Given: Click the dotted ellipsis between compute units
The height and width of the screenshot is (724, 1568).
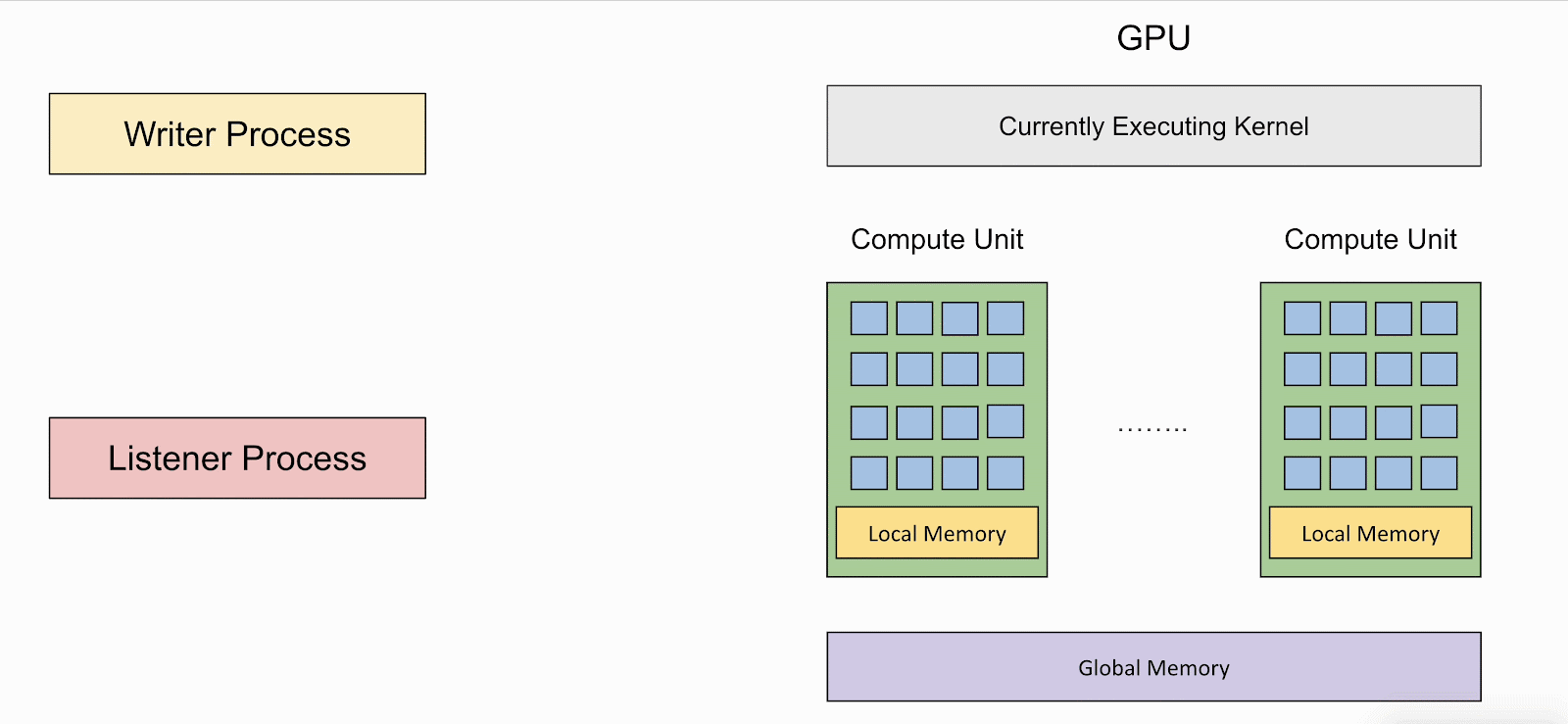Looking at the screenshot, I should pyautogui.click(x=1152, y=428).
